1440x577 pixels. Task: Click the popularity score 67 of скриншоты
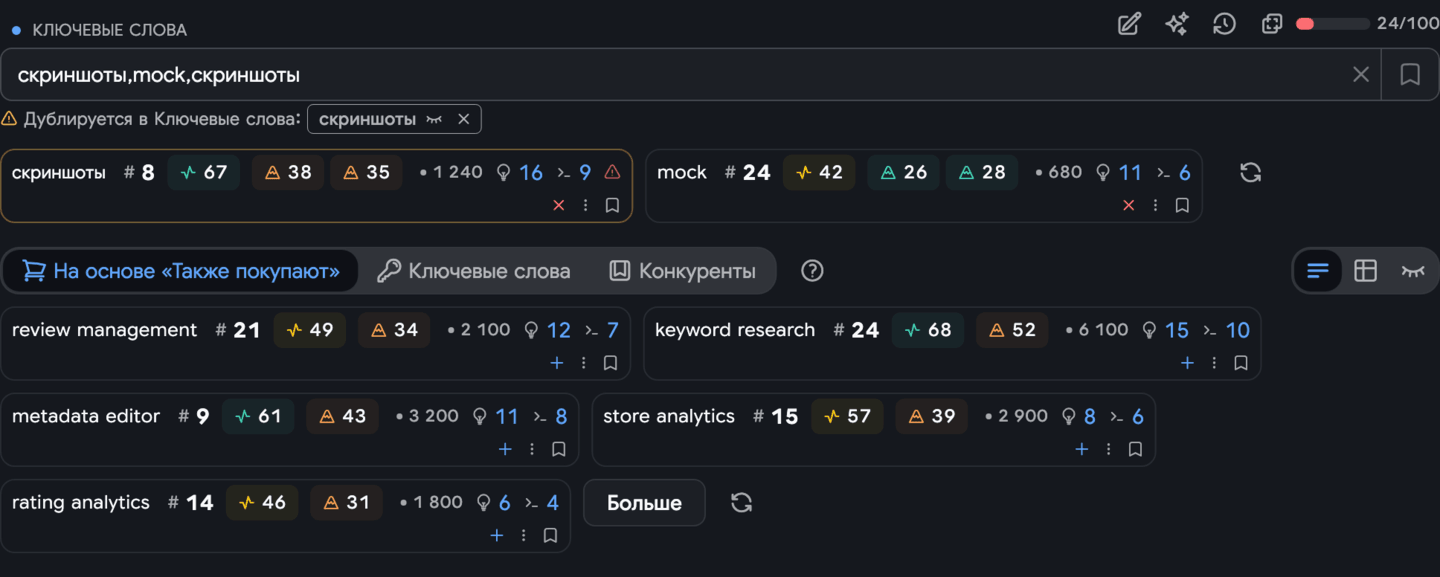point(204,172)
